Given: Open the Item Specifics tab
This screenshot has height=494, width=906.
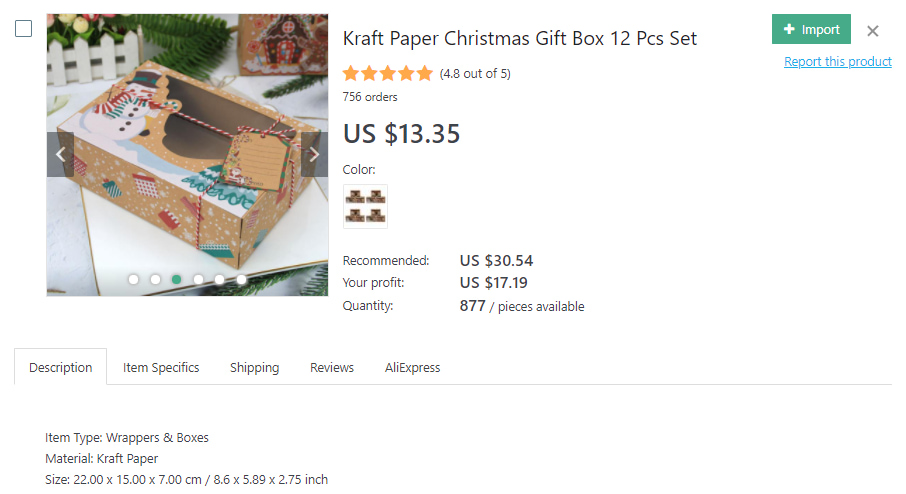Looking at the screenshot, I should coord(161,367).
